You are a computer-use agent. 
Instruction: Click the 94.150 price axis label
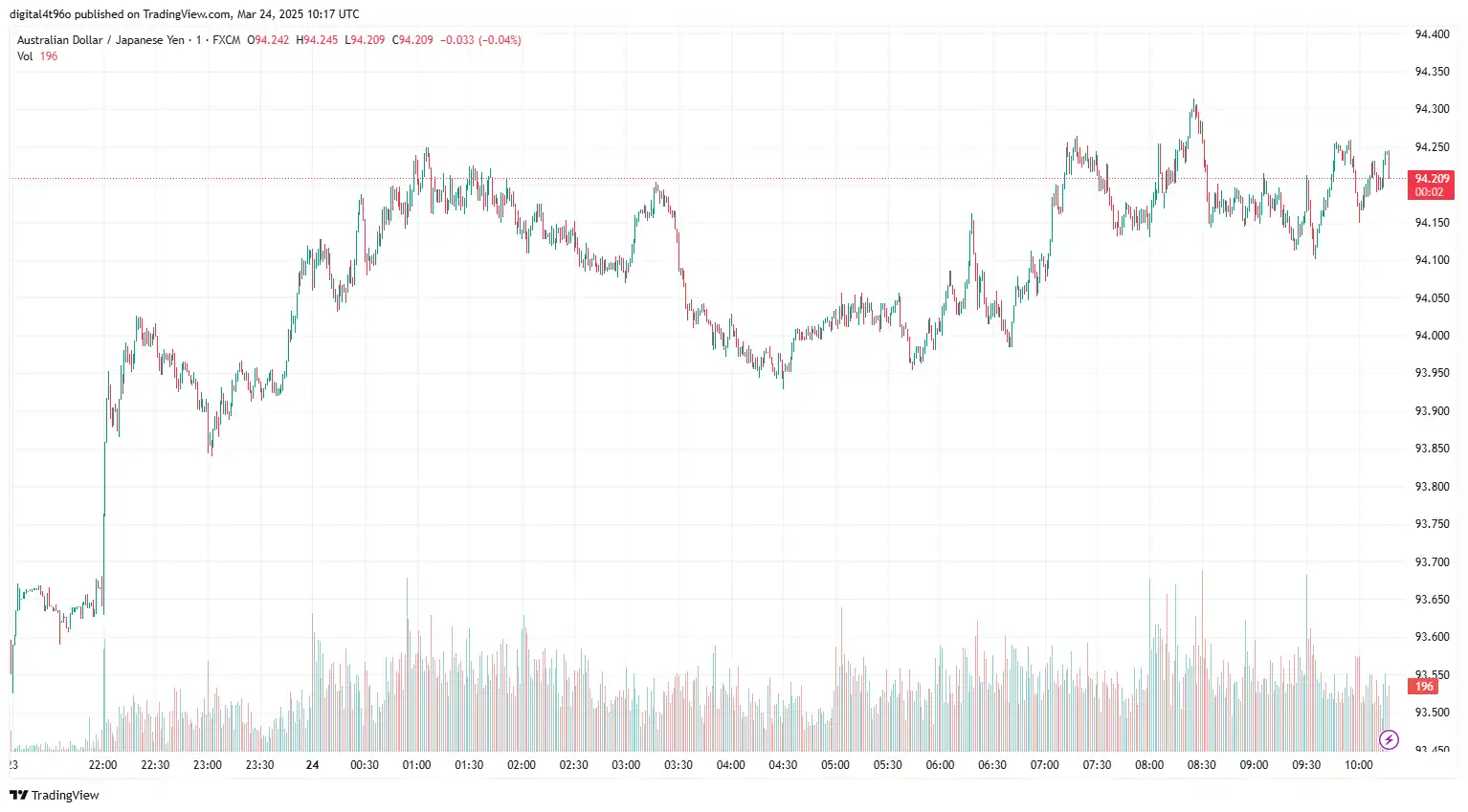pos(1432,223)
